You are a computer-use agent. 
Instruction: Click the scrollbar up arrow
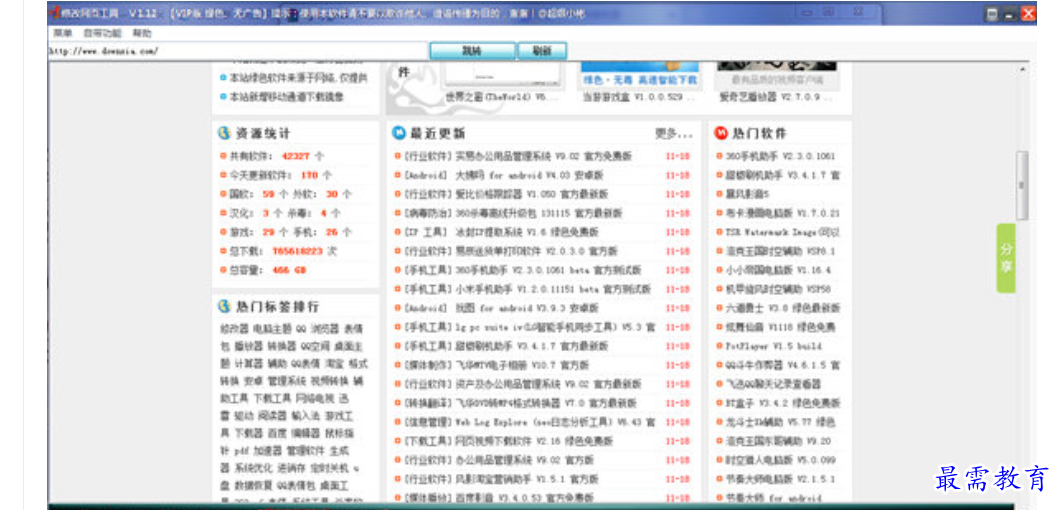point(1022,69)
